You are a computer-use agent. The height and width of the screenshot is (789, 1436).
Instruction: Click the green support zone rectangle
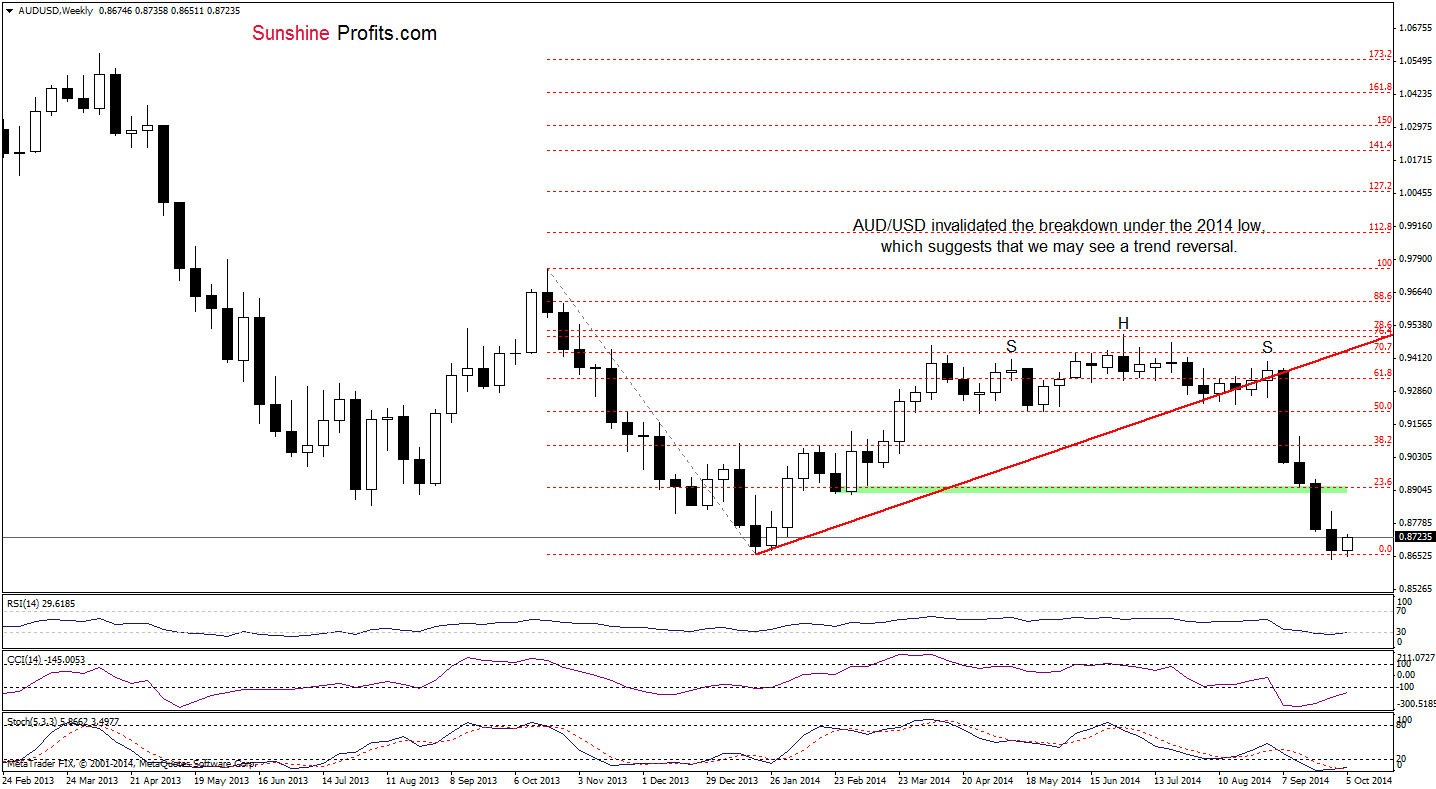[x=1090, y=489]
